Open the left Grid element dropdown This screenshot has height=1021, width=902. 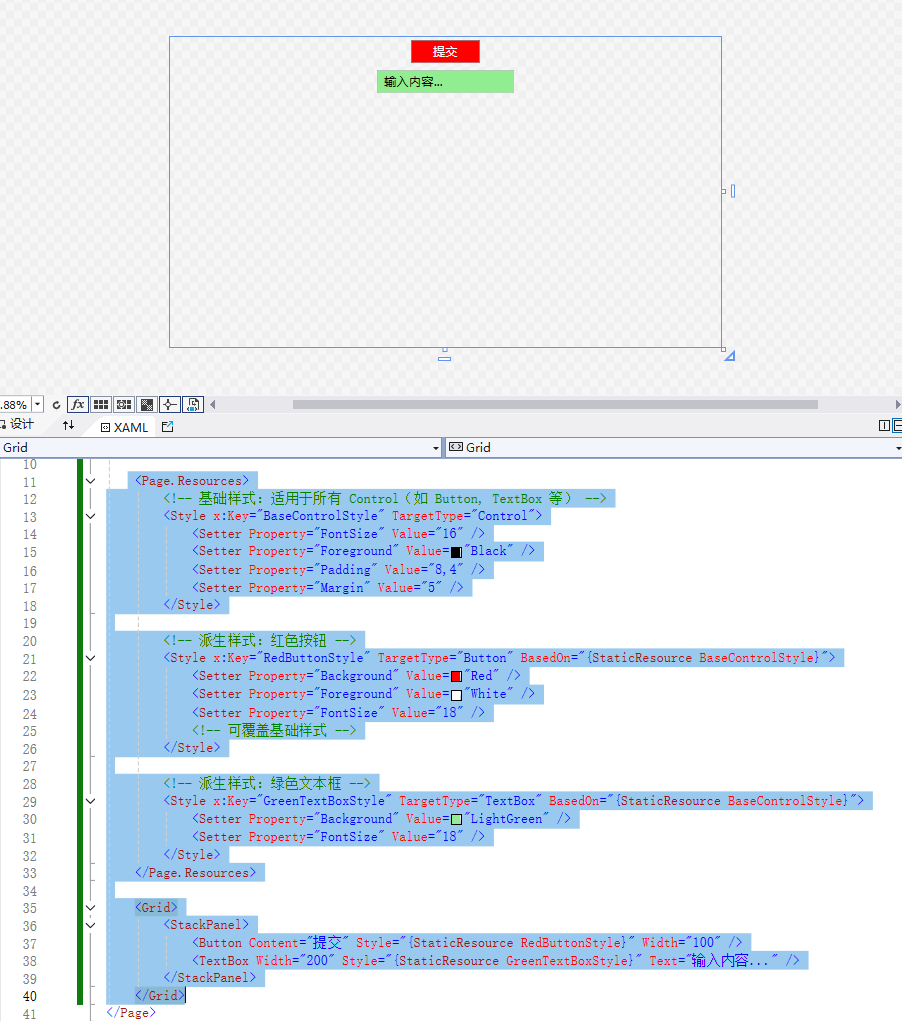(436, 448)
